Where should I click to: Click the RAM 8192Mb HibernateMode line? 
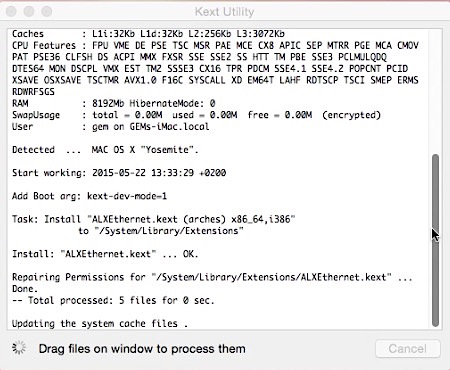pyautogui.click(x=114, y=103)
